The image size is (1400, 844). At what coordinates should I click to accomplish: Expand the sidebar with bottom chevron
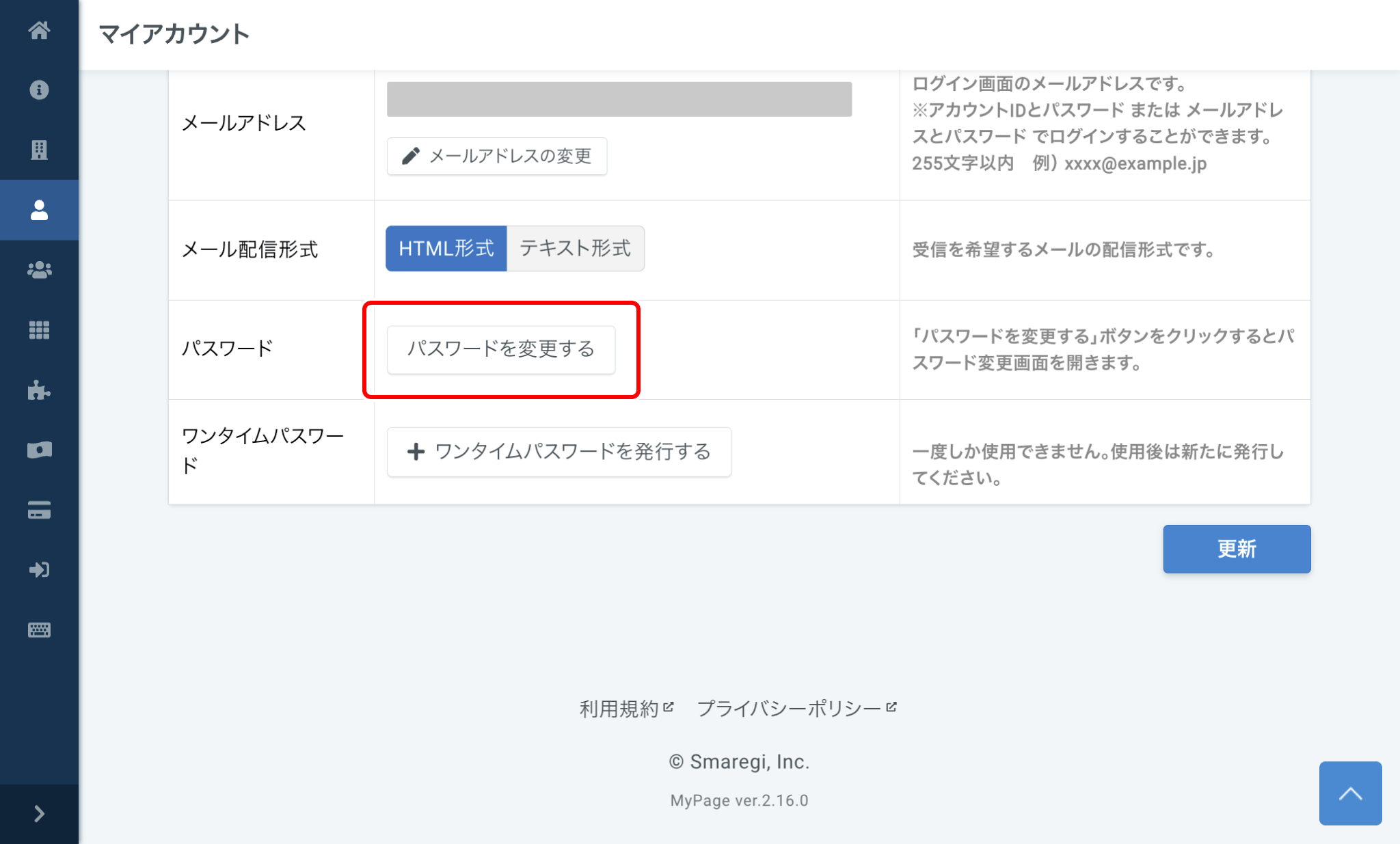39,813
